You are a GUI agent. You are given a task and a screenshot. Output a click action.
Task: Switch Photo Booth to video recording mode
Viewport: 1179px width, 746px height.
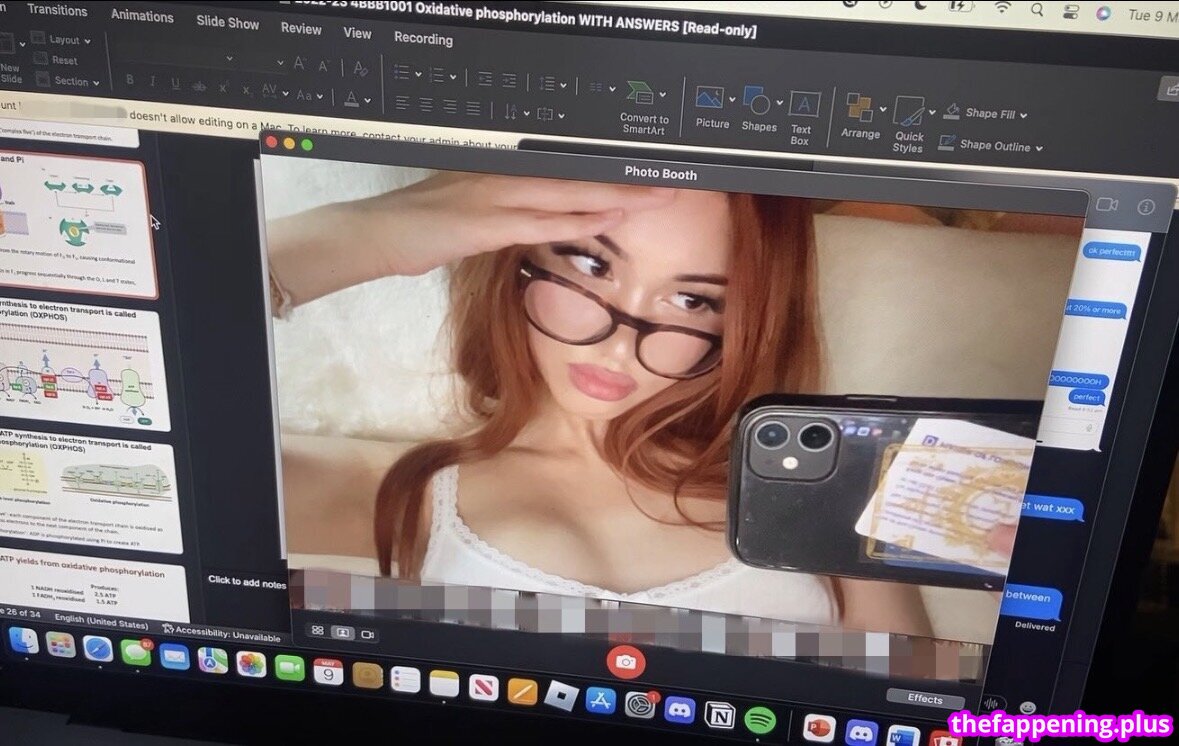[x=367, y=633]
